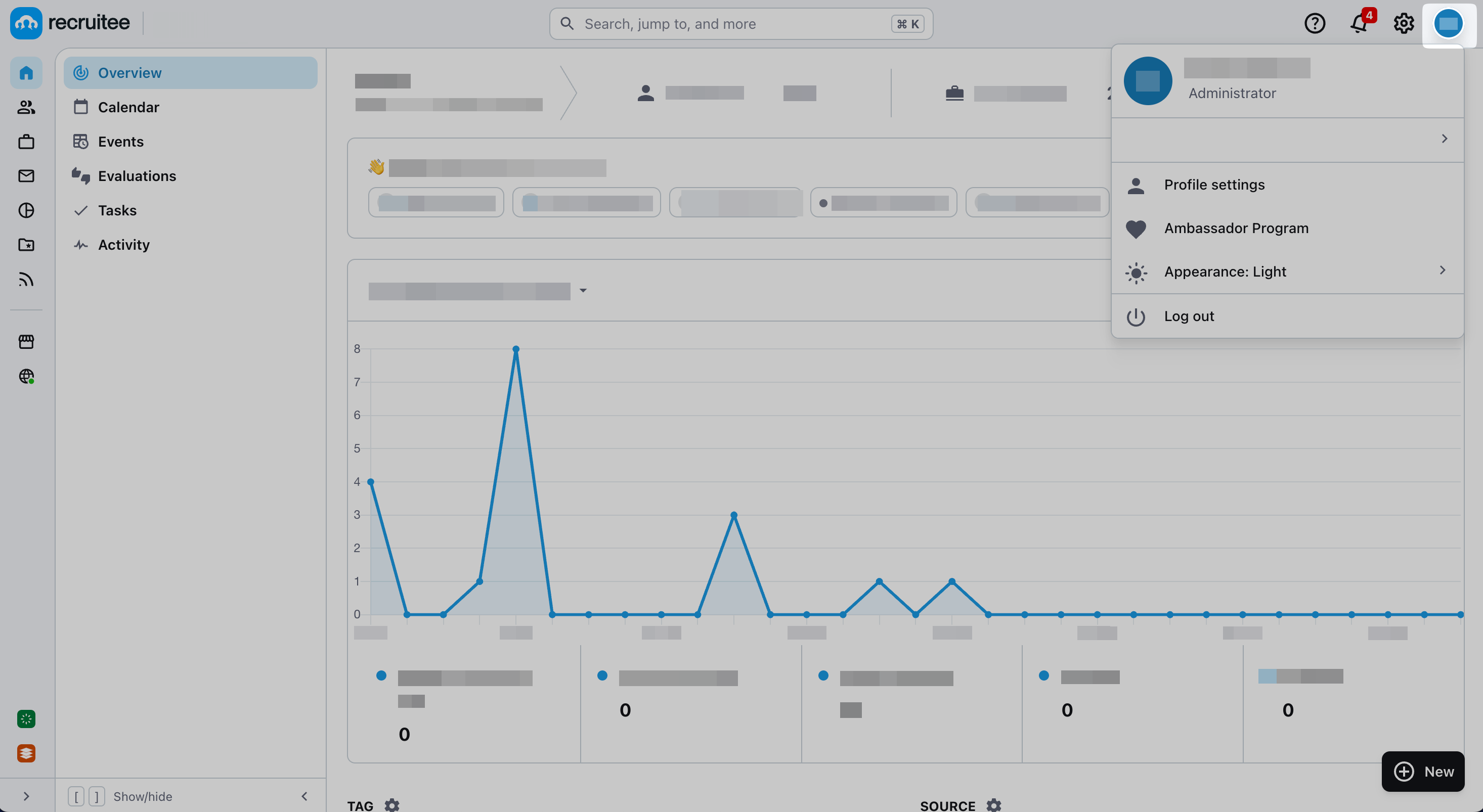Open the Talent pools folder star icon
Screen dimensions: 1483x812
coord(26,245)
